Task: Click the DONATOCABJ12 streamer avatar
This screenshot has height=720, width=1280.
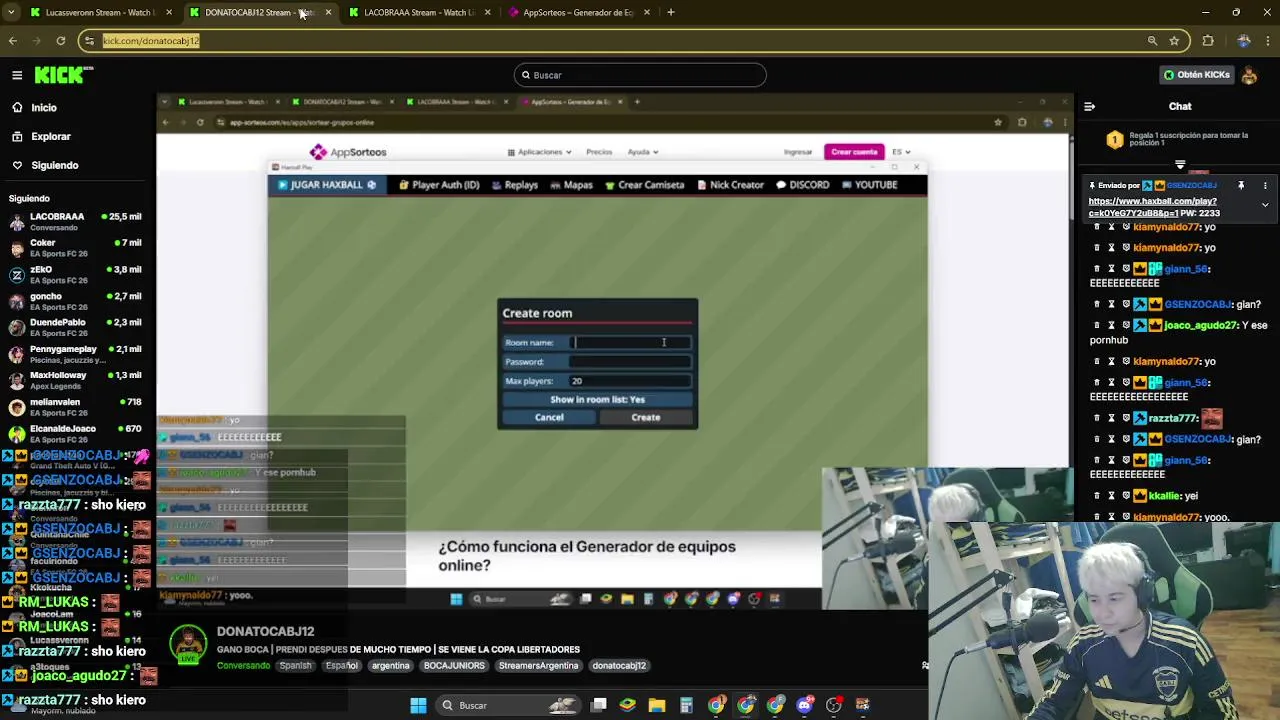Action: (188, 645)
